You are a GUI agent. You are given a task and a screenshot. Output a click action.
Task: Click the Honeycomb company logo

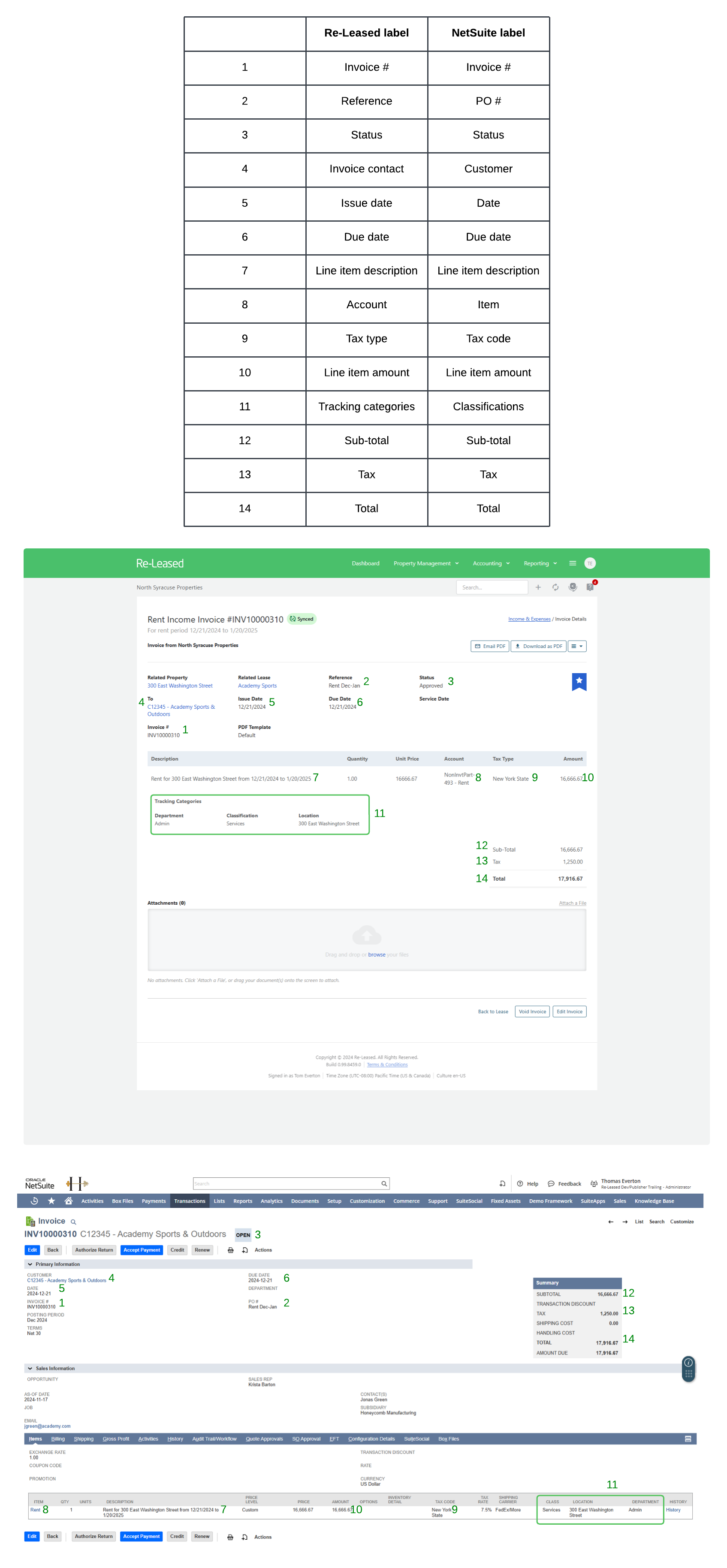coord(77,1183)
